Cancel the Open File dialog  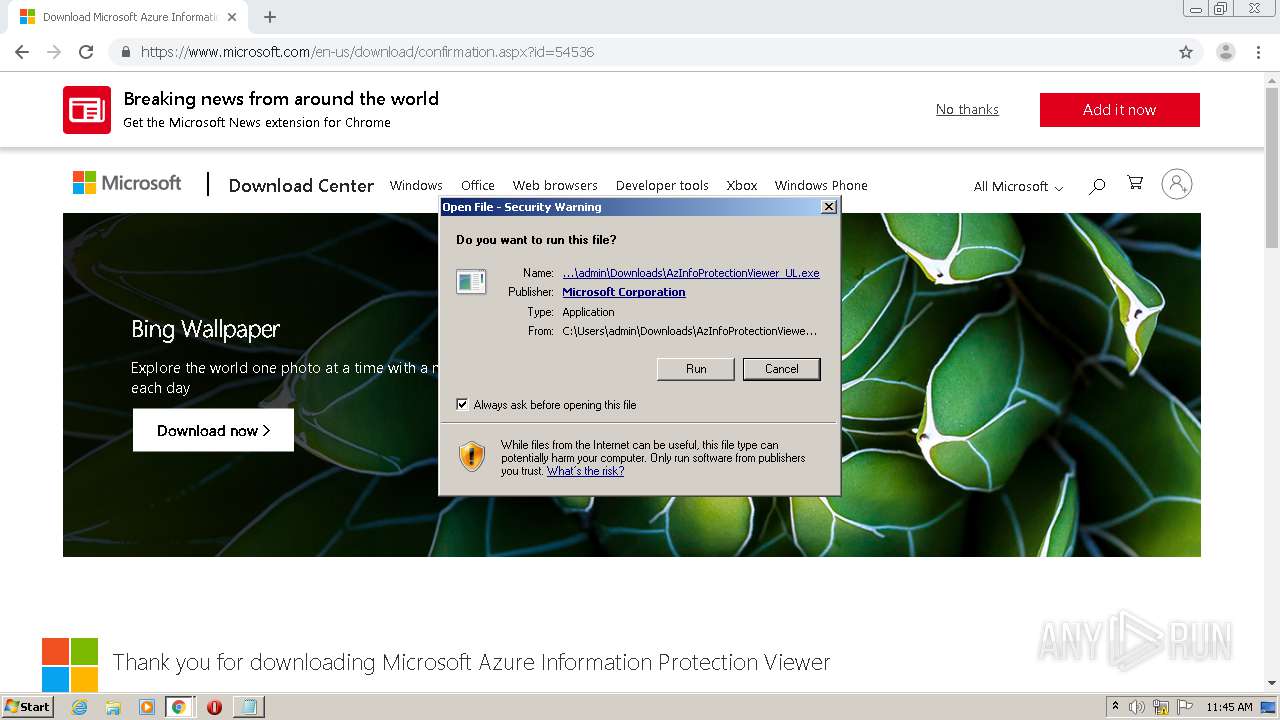tap(782, 369)
